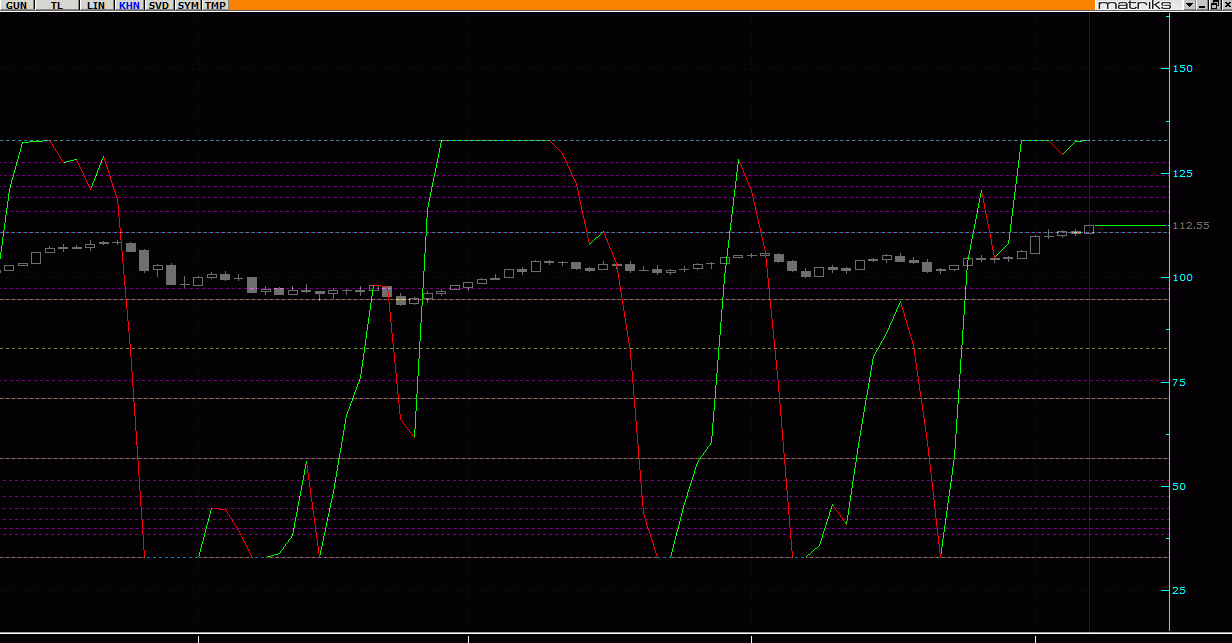Open the SYM tab
This screenshot has width=1232, height=643.
(x=188, y=5)
